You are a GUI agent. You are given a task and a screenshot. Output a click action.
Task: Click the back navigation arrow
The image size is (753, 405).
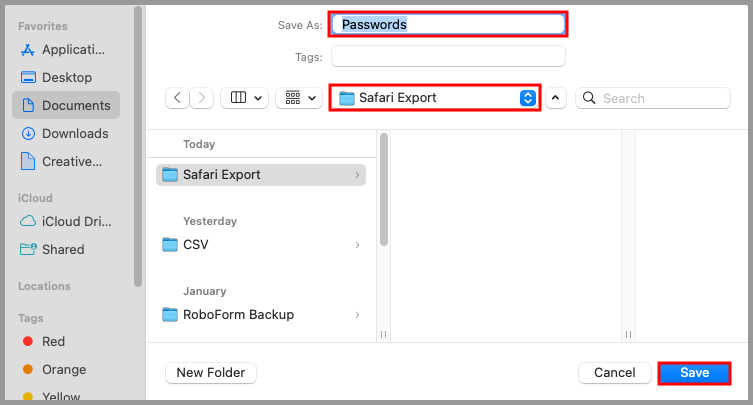coord(178,98)
